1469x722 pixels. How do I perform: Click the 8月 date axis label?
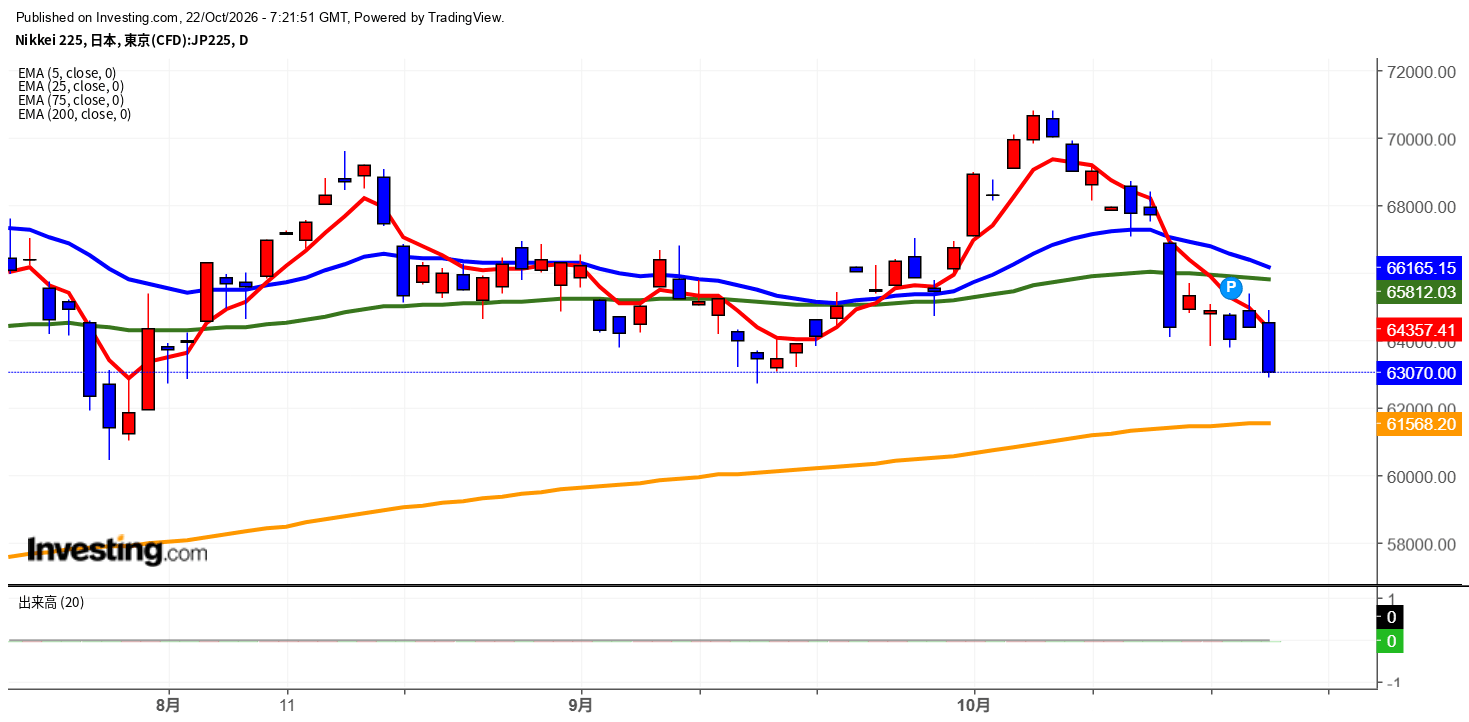click(x=169, y=704)
